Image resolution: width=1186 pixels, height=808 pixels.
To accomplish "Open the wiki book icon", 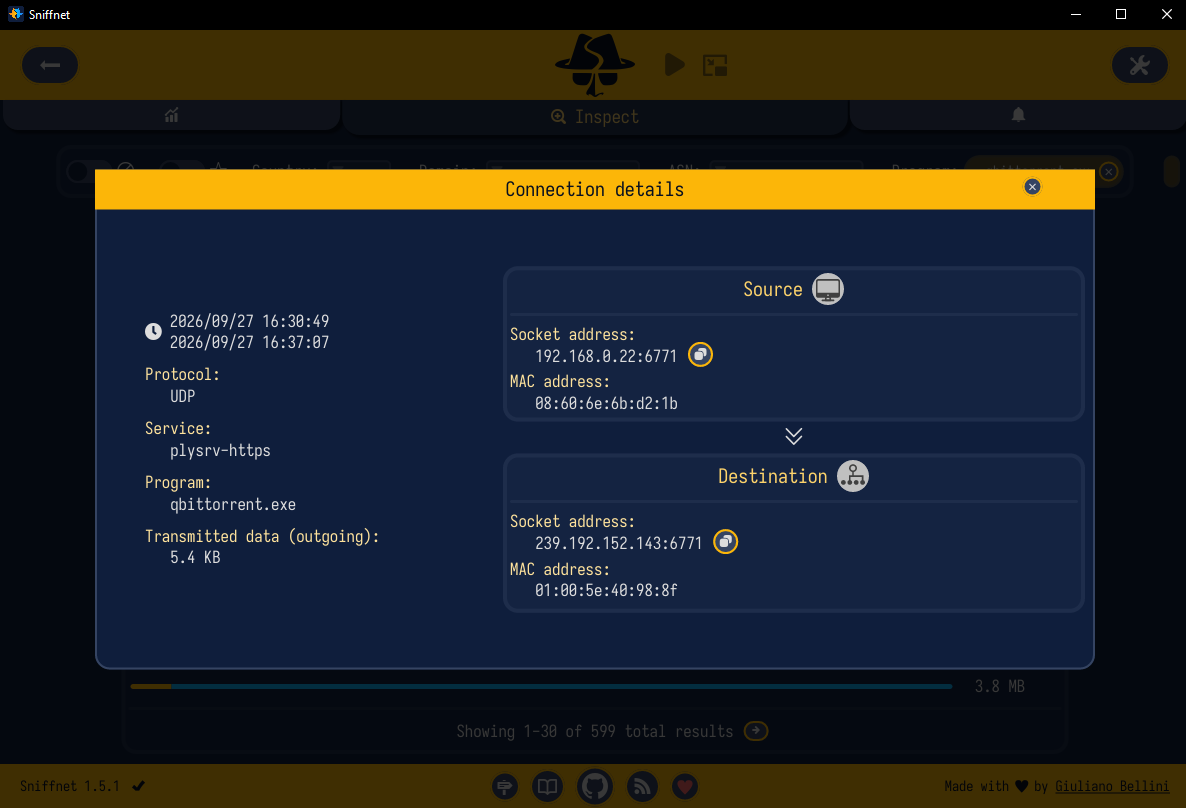I will tap(547, 786).
